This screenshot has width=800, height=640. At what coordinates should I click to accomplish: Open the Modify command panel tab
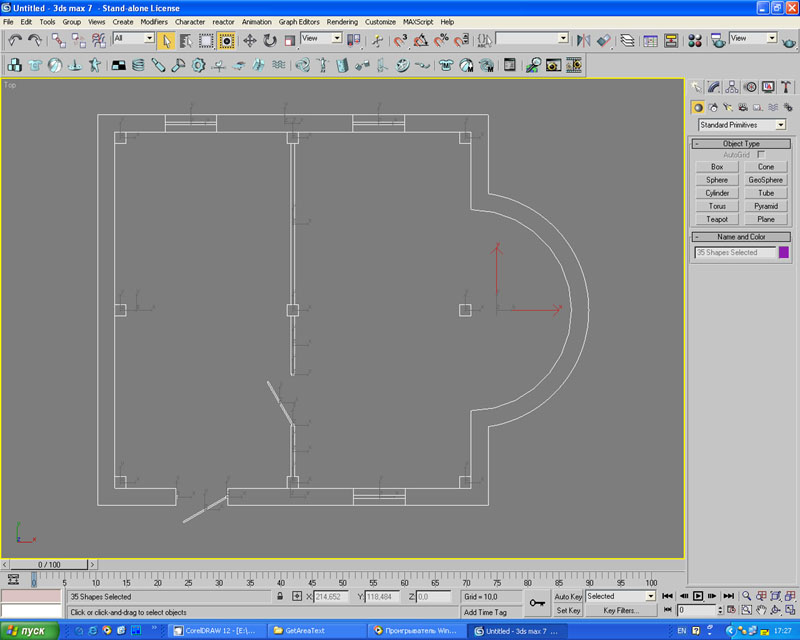[x=714, y=87]
